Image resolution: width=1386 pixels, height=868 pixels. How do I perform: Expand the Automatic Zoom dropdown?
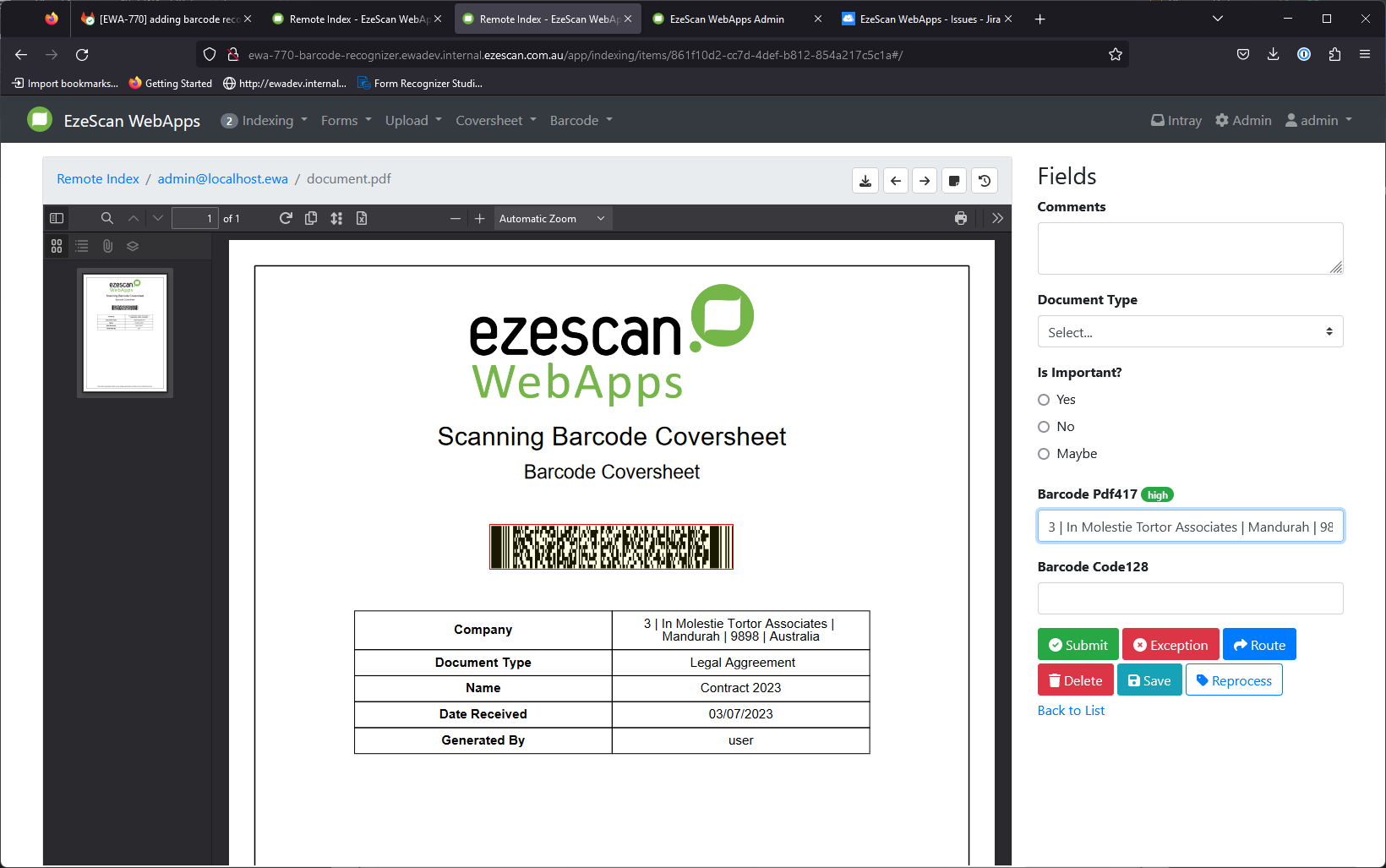tap(552, 218)
